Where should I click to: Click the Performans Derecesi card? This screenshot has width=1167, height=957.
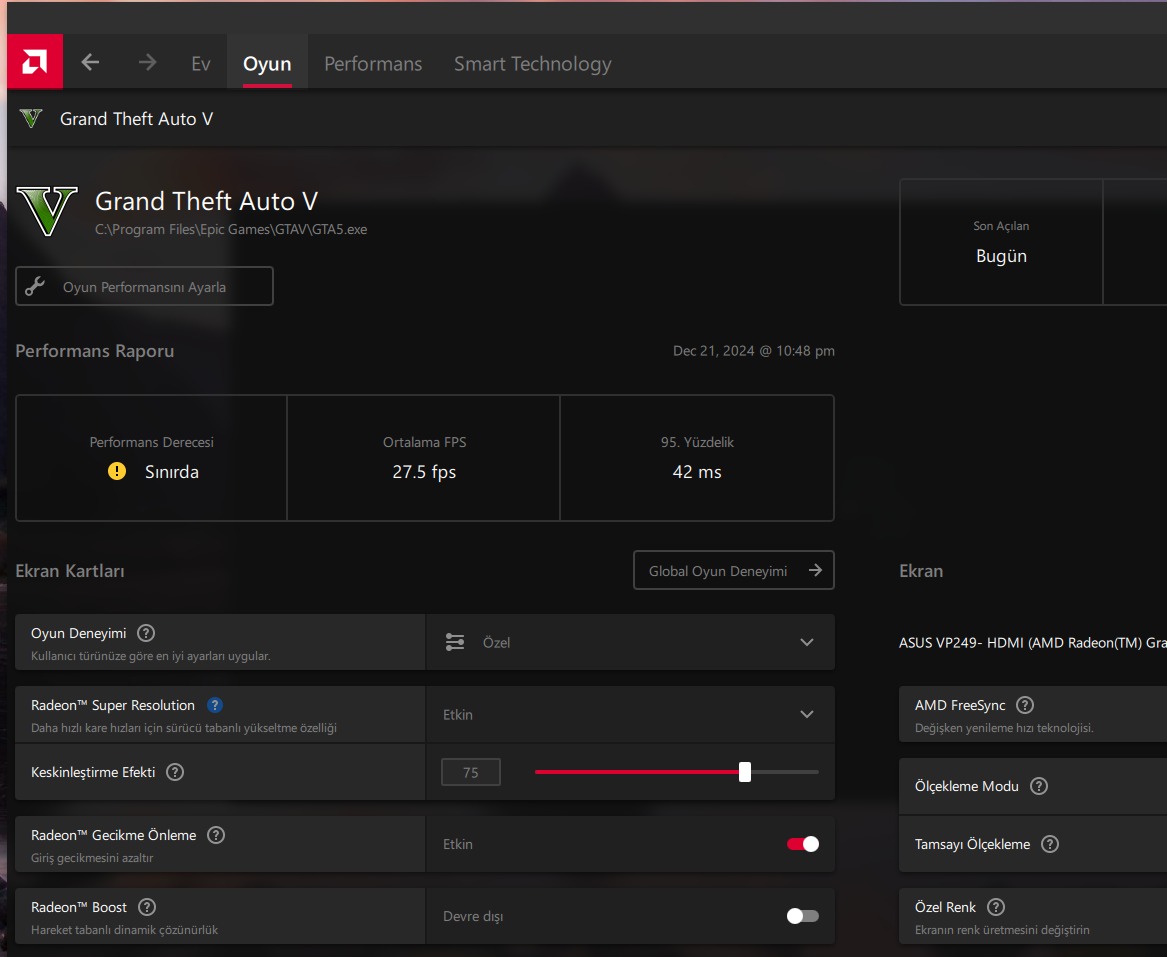[152, 458]
